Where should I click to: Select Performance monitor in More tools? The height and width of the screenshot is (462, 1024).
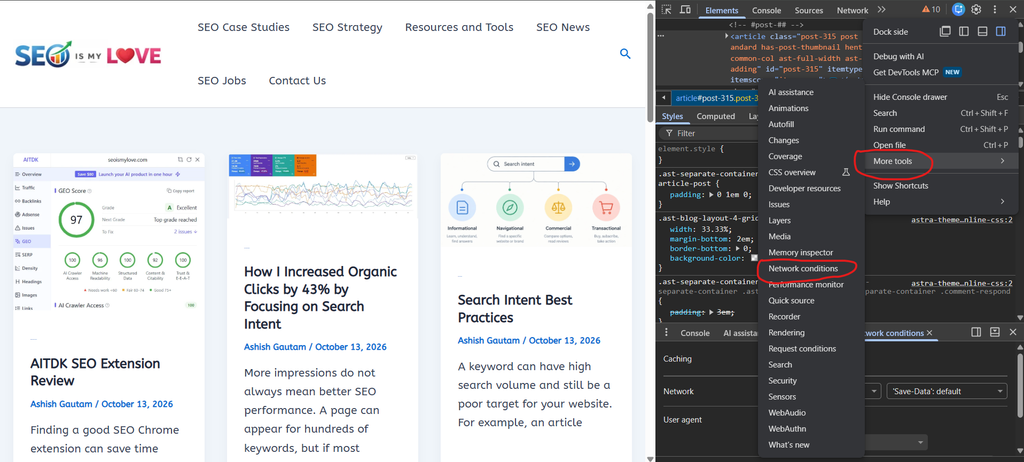(x=811, y=285)
